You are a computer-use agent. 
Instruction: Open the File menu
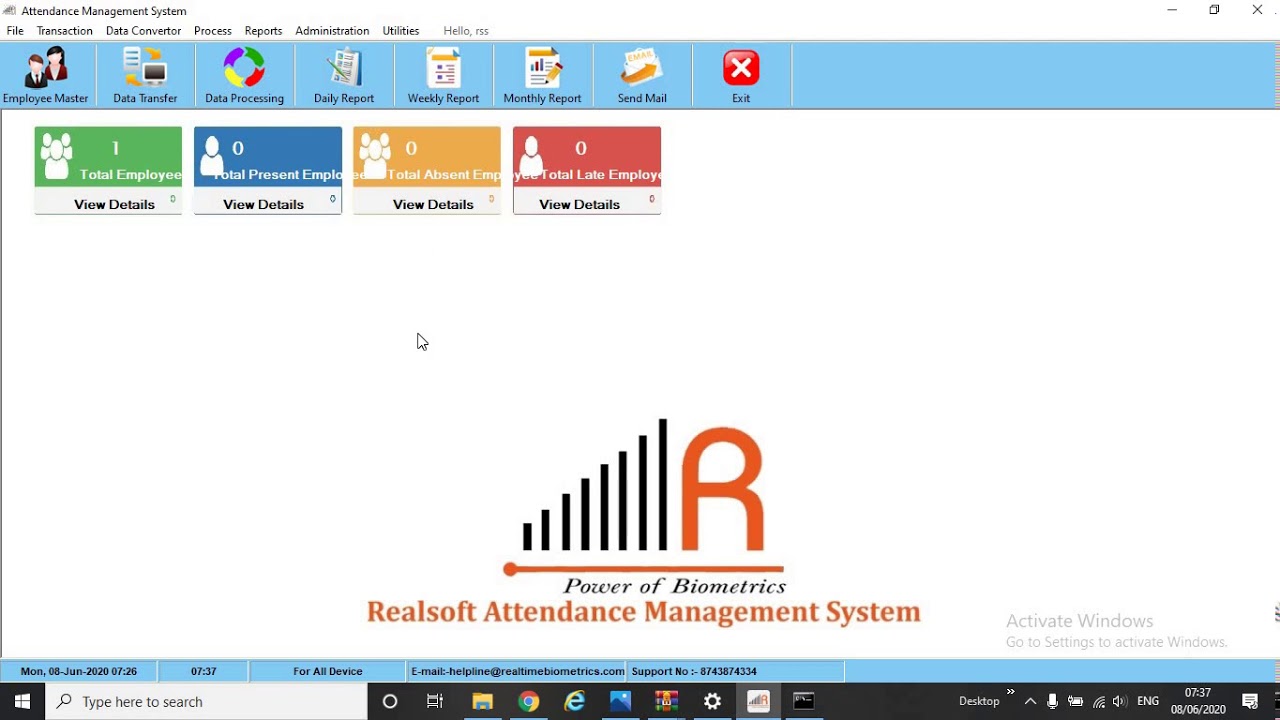point(15,31)
